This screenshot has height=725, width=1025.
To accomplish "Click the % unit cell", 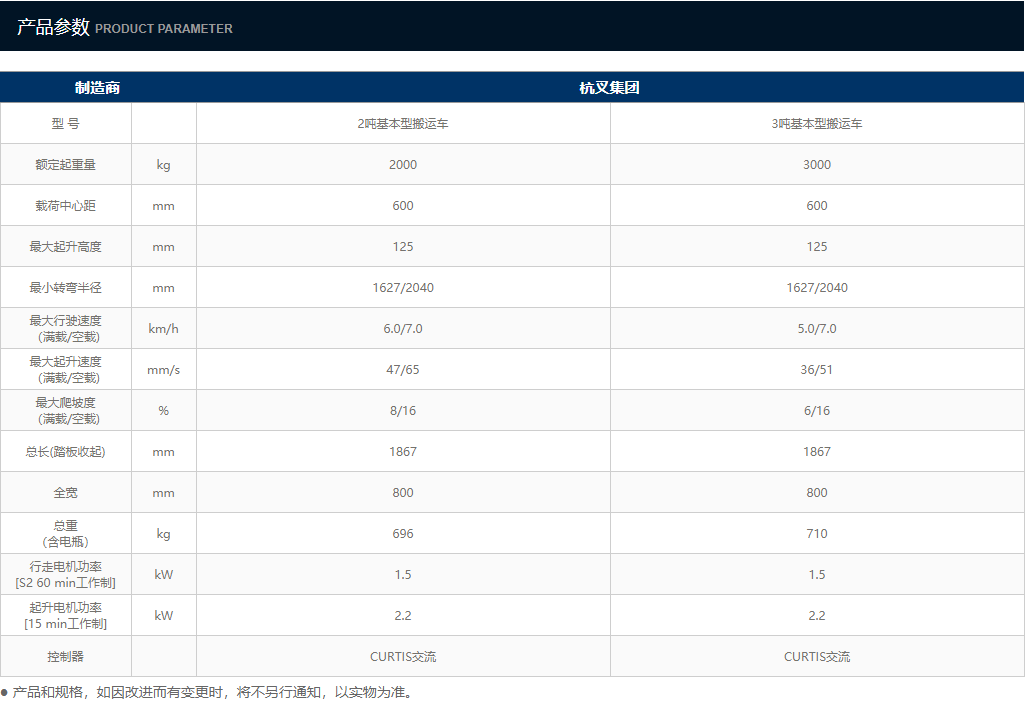I will click(x=163, y=411).
